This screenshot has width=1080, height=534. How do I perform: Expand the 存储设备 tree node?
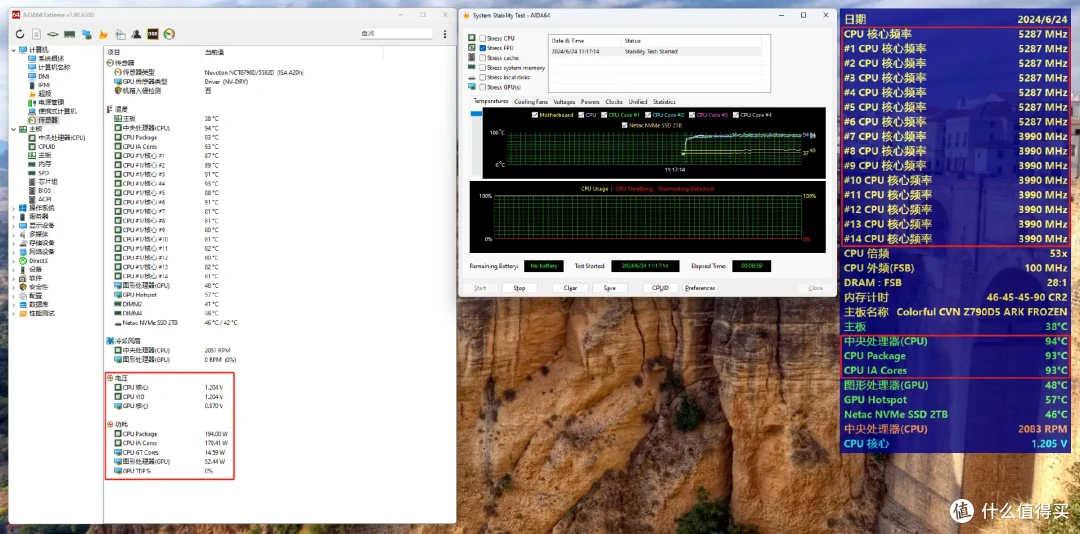(14, 243)
